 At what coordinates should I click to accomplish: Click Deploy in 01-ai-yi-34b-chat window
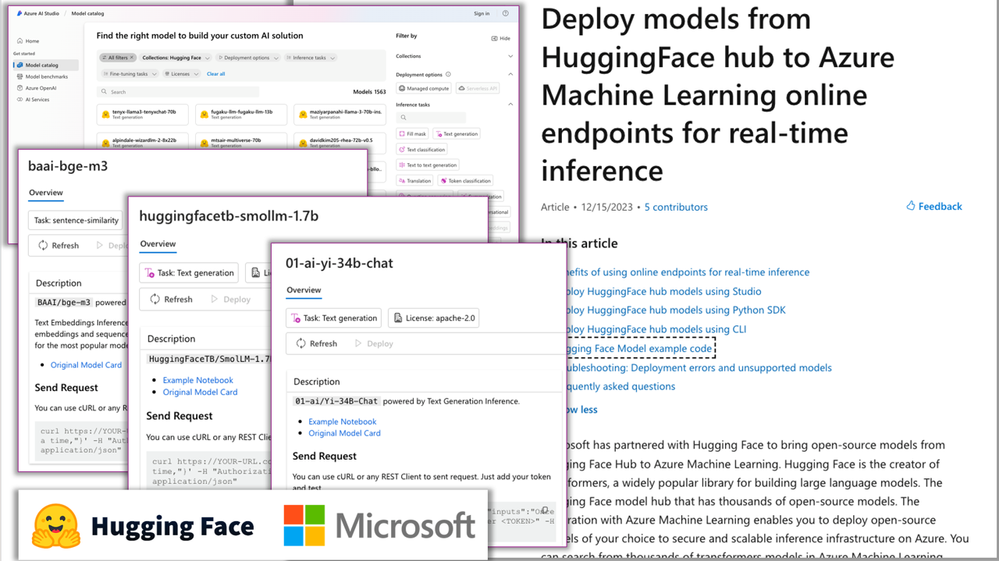[374, 343]
